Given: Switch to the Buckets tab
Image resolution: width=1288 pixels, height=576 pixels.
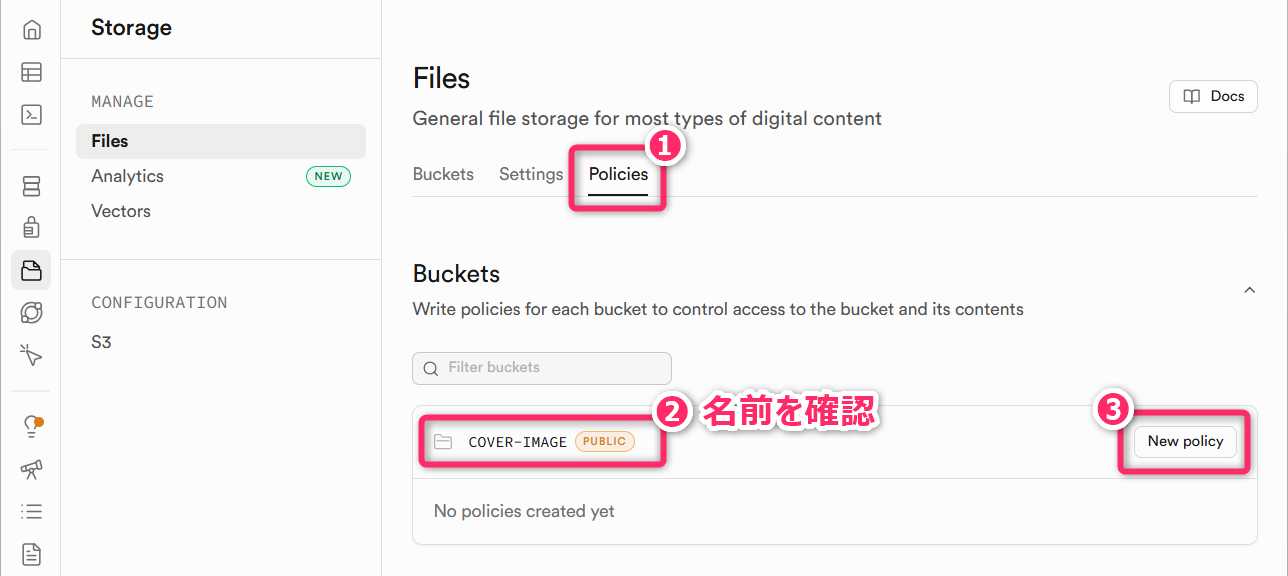Looking at the screenshot, I should [x=443, y=174].
